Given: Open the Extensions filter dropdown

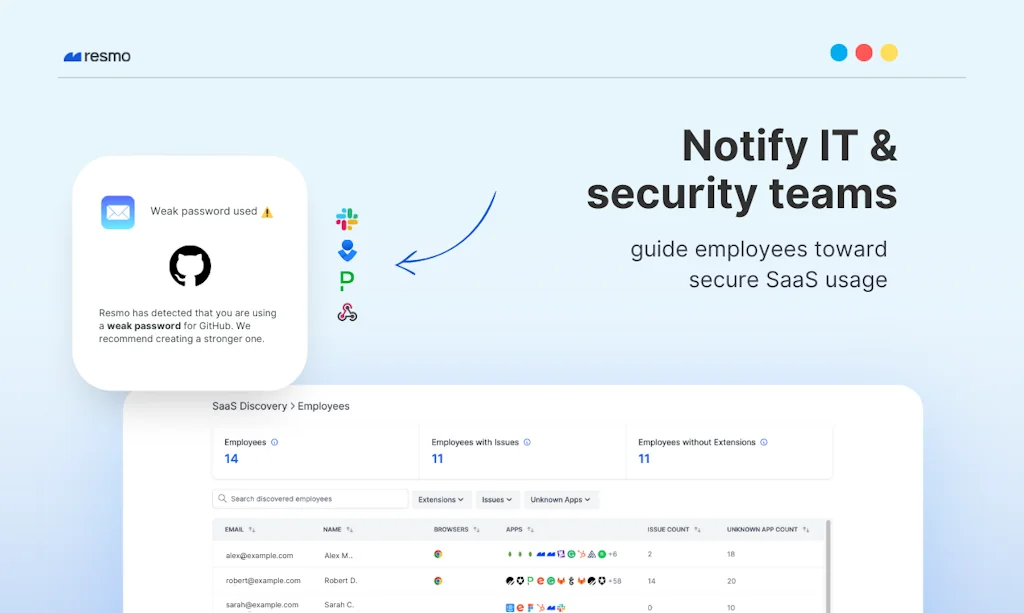Looking at the screenshot, I should click(x=441, y=499).
